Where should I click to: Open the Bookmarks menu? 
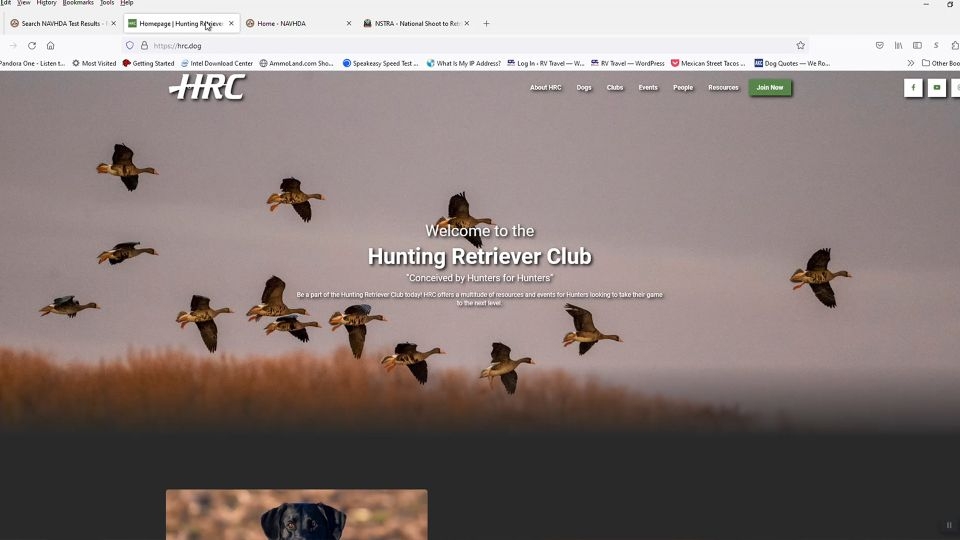(x=78, y=3)
